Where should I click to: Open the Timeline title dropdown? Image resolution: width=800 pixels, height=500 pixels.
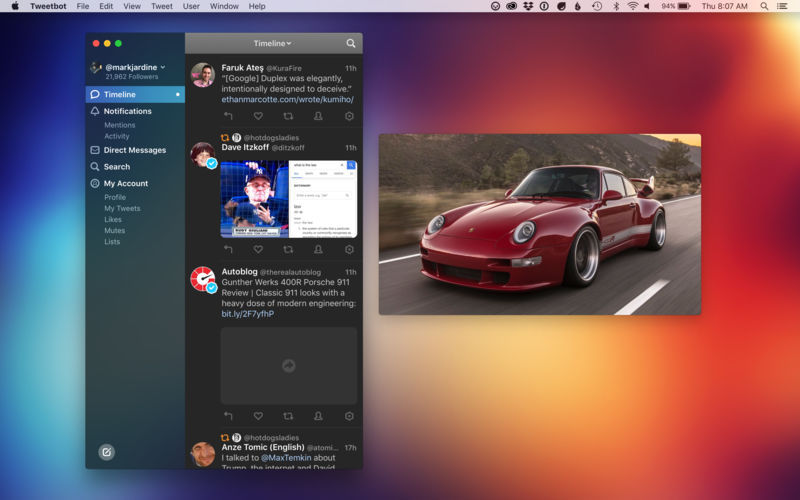[x=272, y=43]
